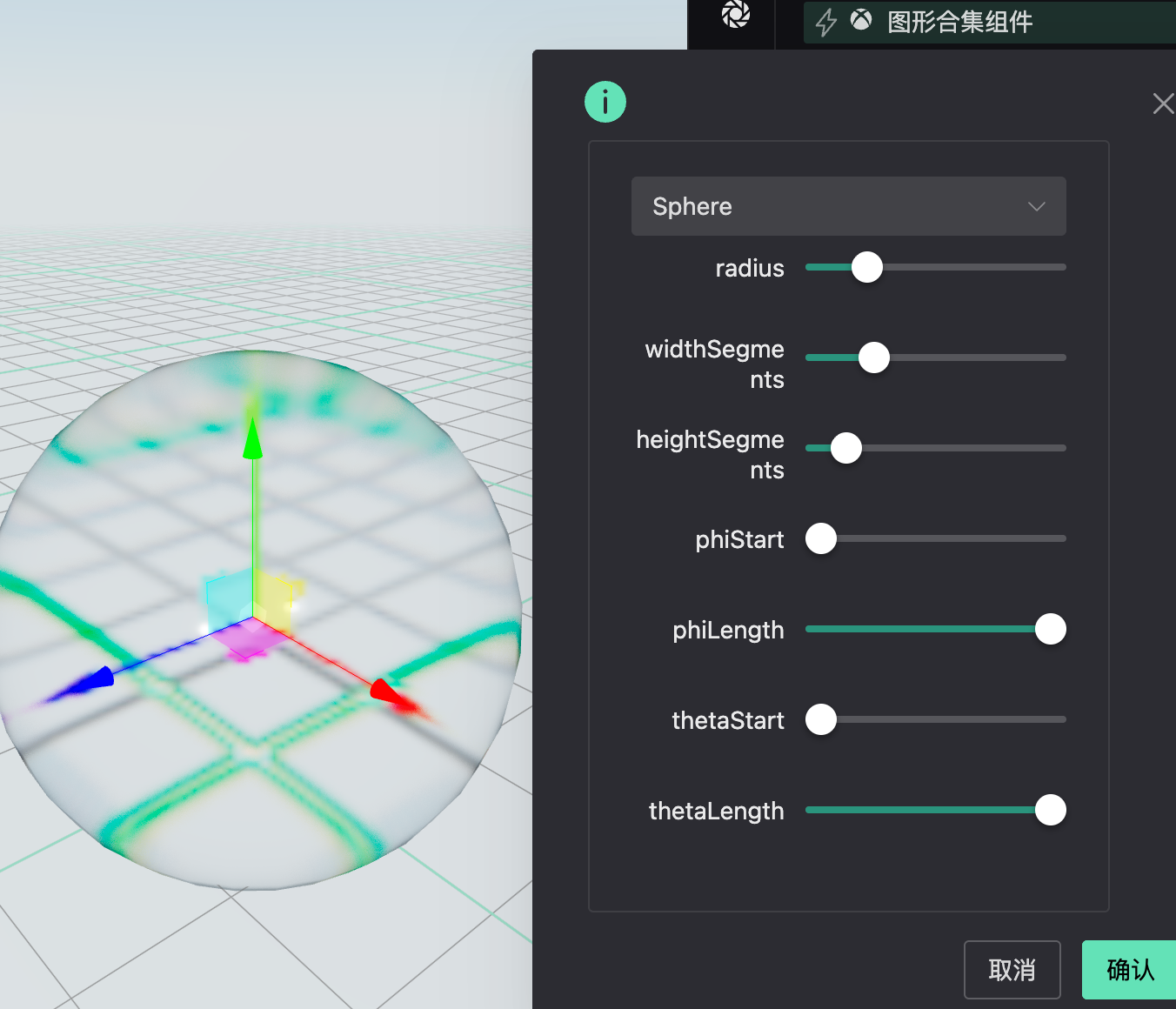Click the cyan plane handle of gizmo
Viewport: 1176px width, 1009px height.
(226, 596)
